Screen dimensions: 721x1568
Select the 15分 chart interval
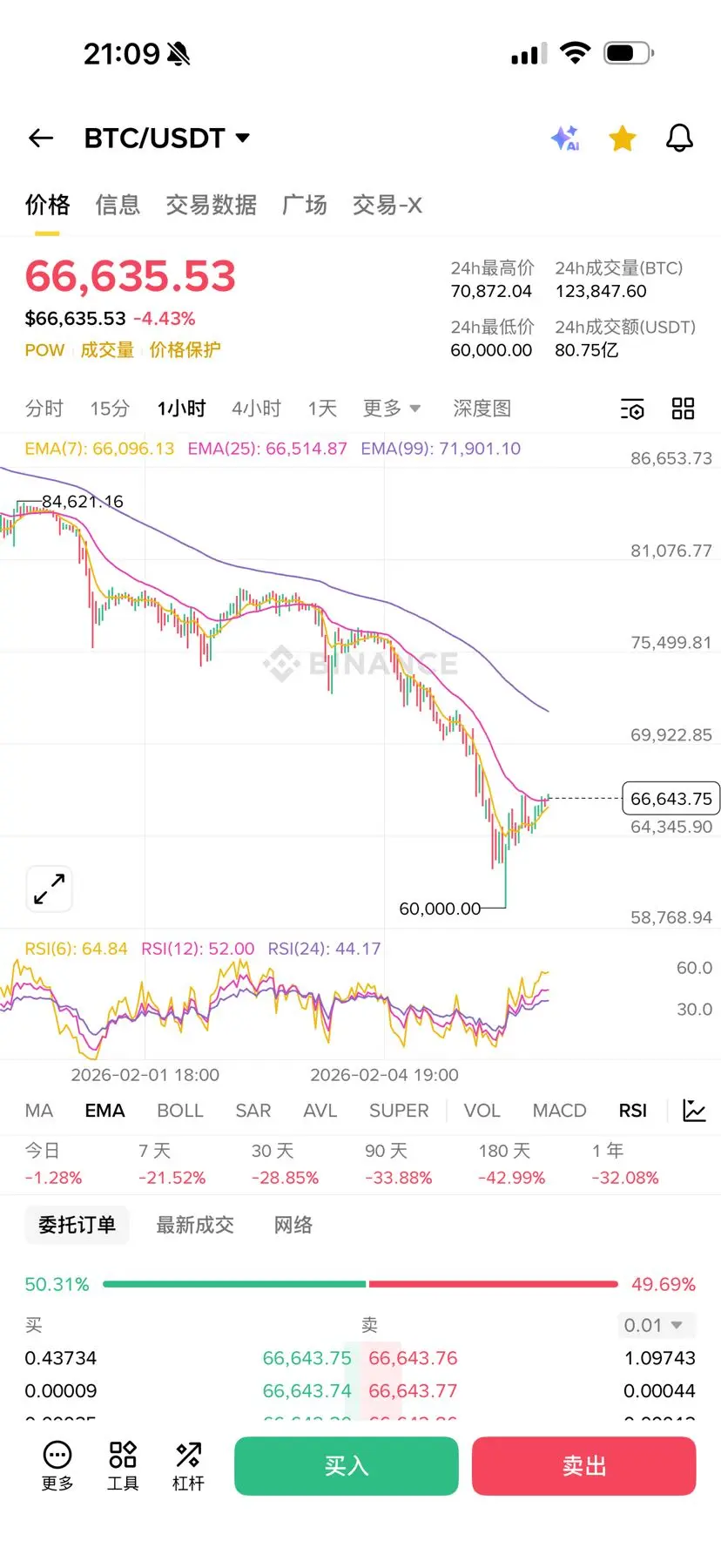pos(110,409)
